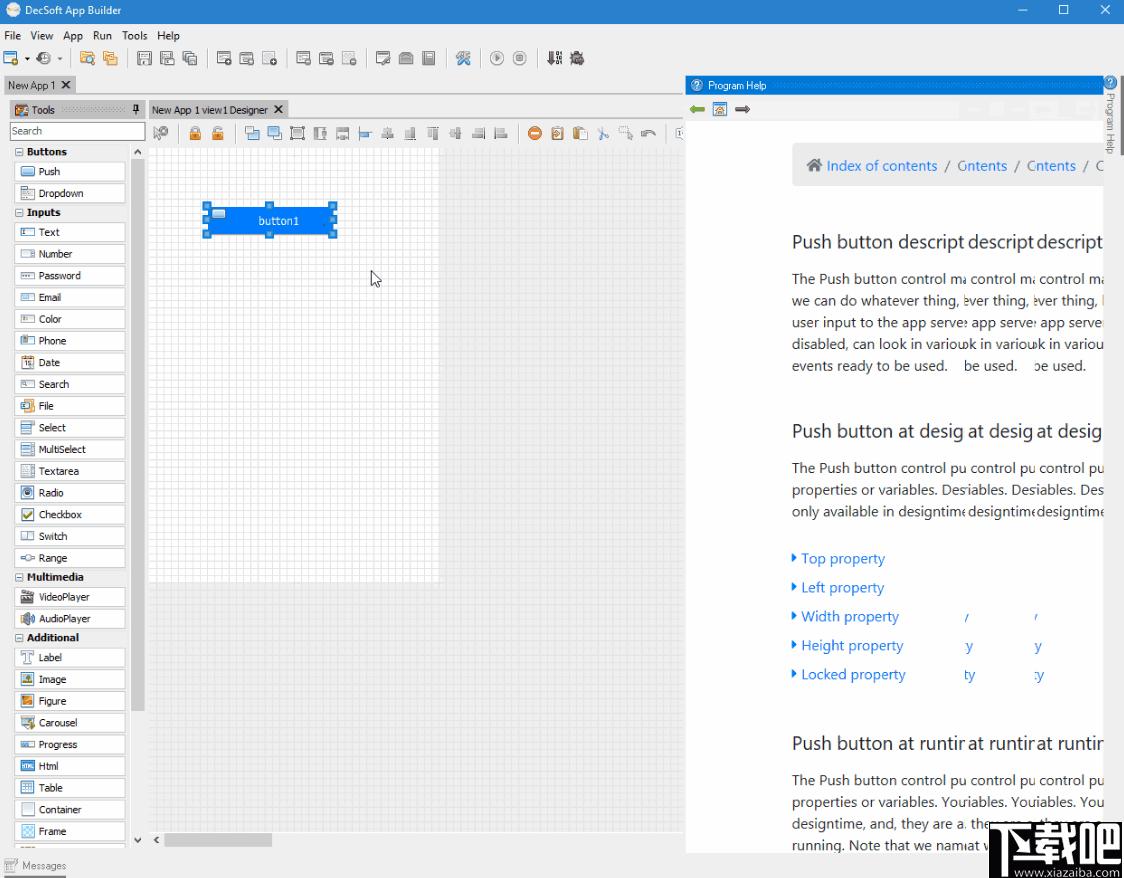1124x878 pixels.
Task: Click the recent apps clock icon
Action: pos(44,58)
